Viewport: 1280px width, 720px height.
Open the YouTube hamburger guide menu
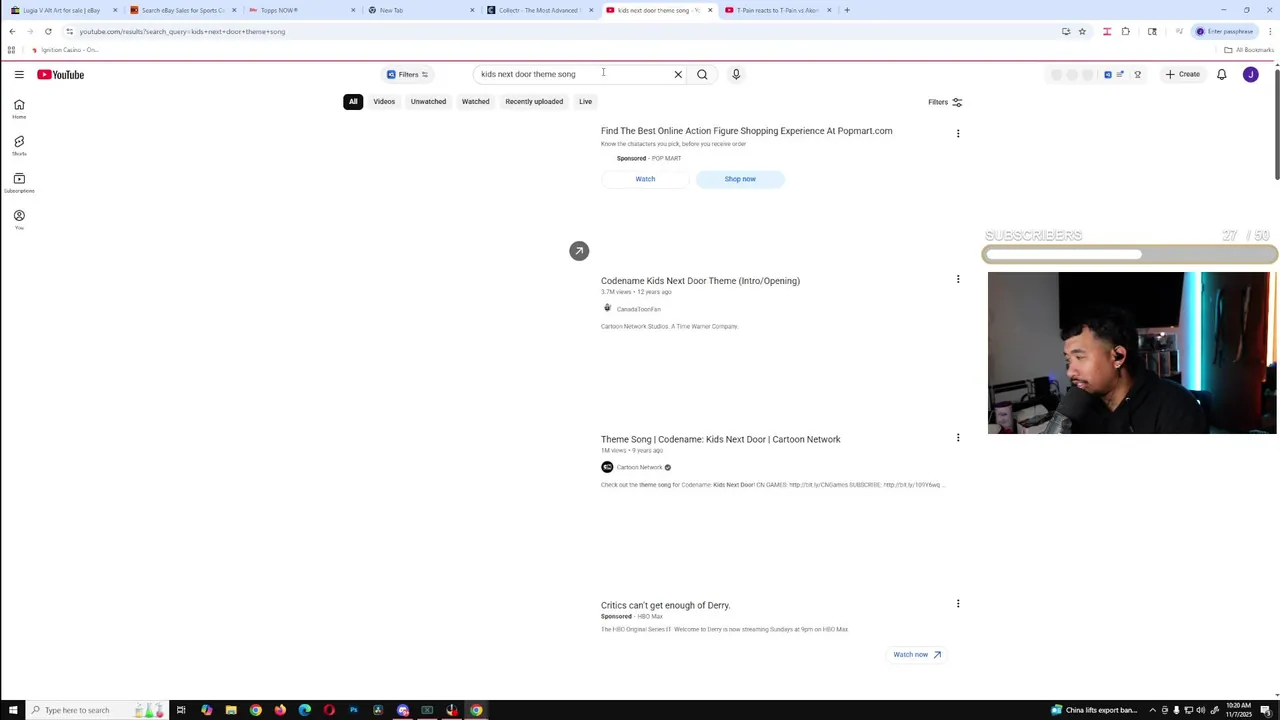19,74
